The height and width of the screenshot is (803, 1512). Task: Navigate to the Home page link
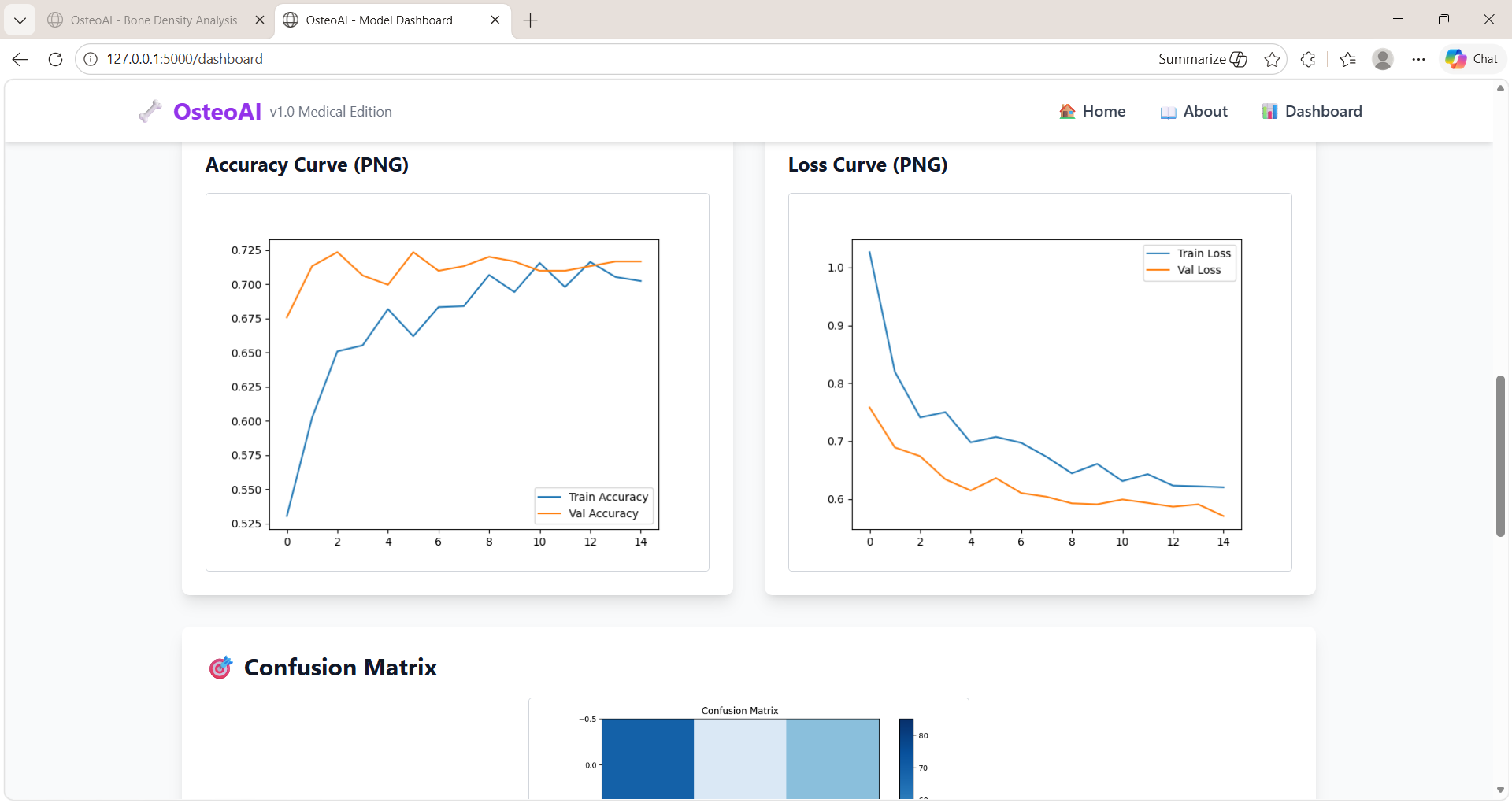[x=1092, y=112]
